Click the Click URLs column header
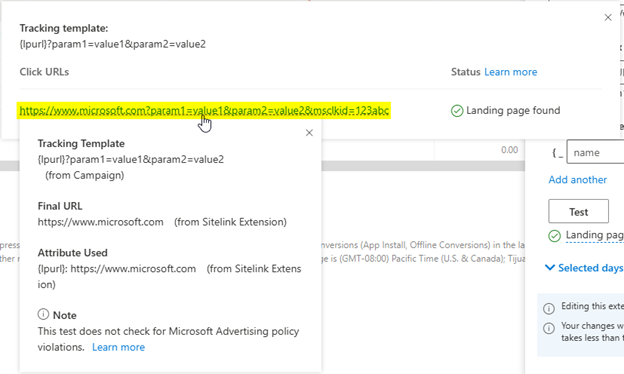 [44, 72]
